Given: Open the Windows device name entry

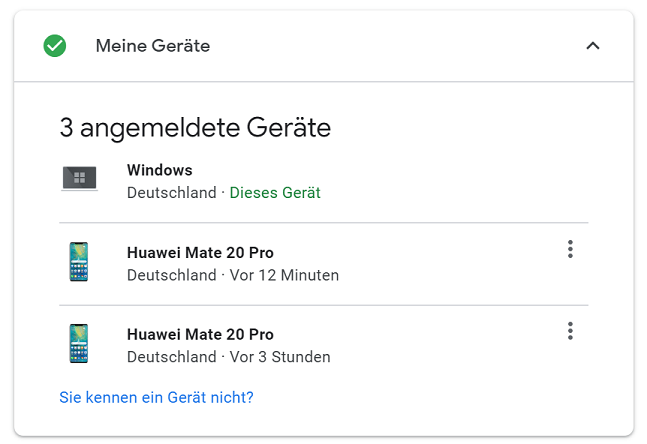Looking at the screenshot, I should 160,170.
